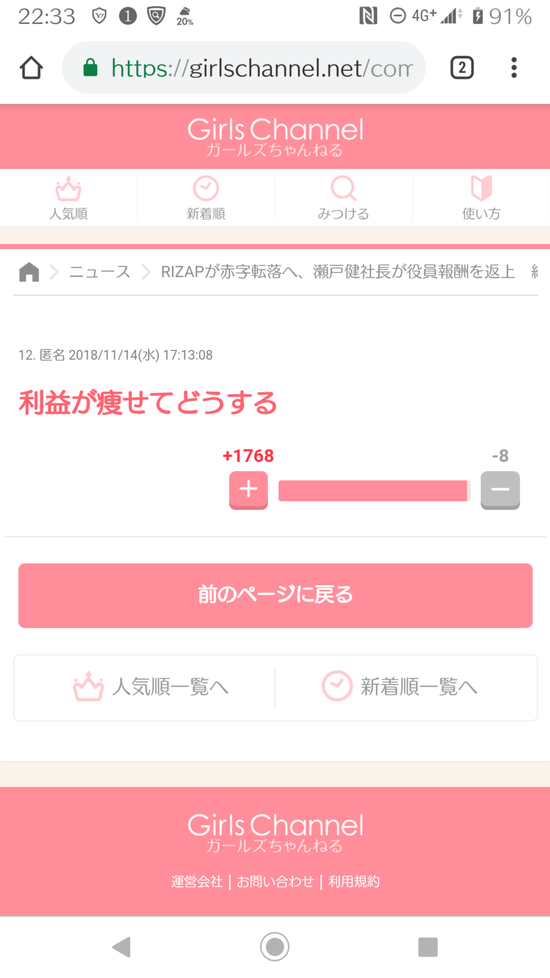Open the お問い合わせ footer link

(x=275, y=881)
